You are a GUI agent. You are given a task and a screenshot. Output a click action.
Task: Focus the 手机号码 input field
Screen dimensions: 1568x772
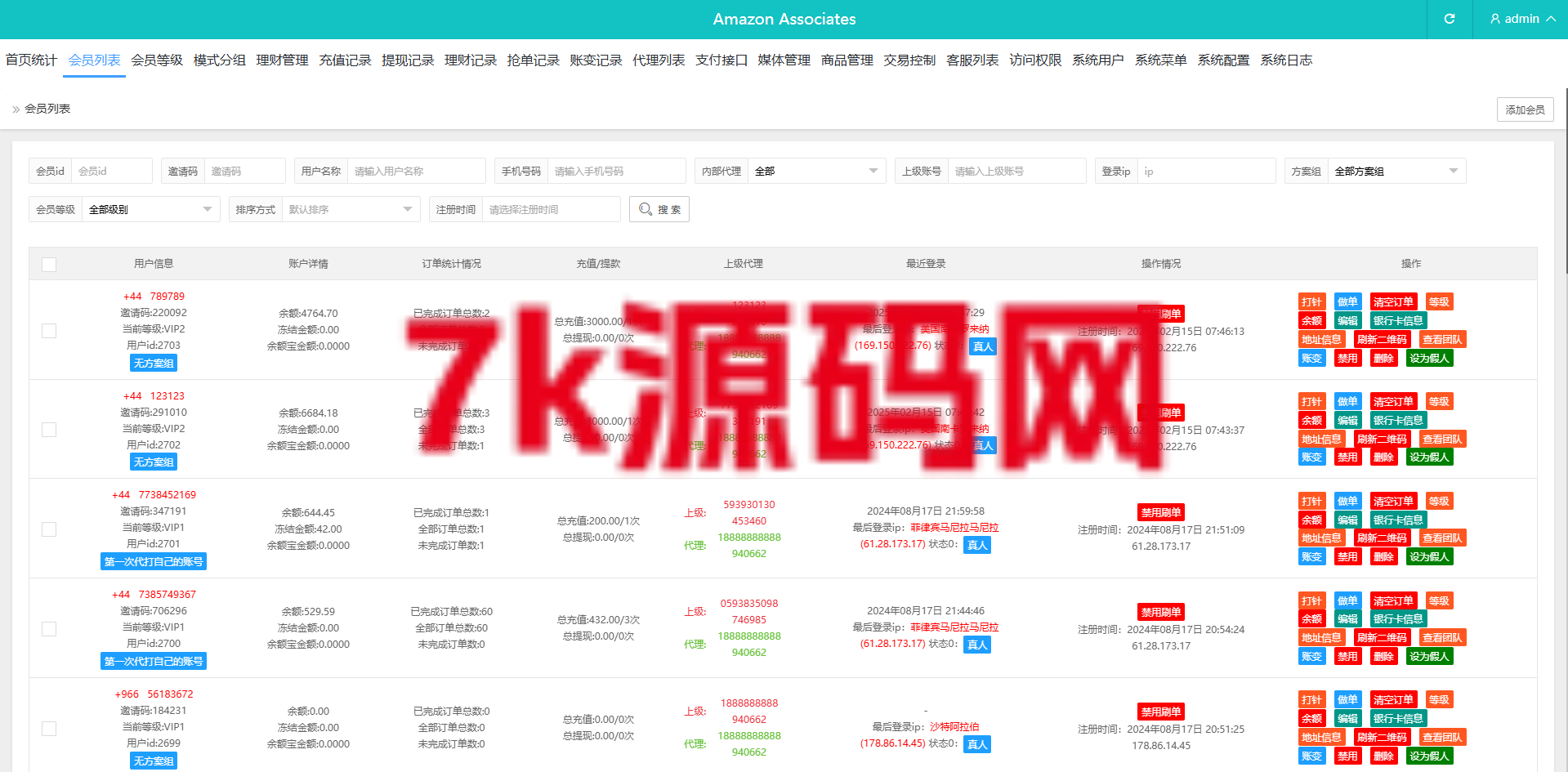tap(616, 171)
